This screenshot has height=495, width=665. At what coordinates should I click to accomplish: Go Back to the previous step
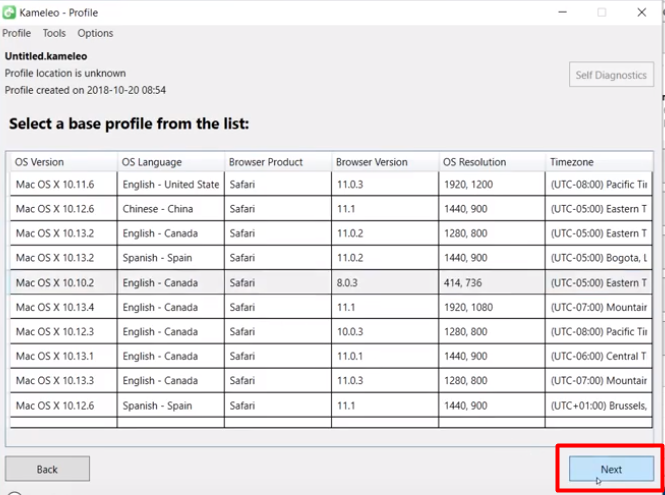tap(47, 469)
